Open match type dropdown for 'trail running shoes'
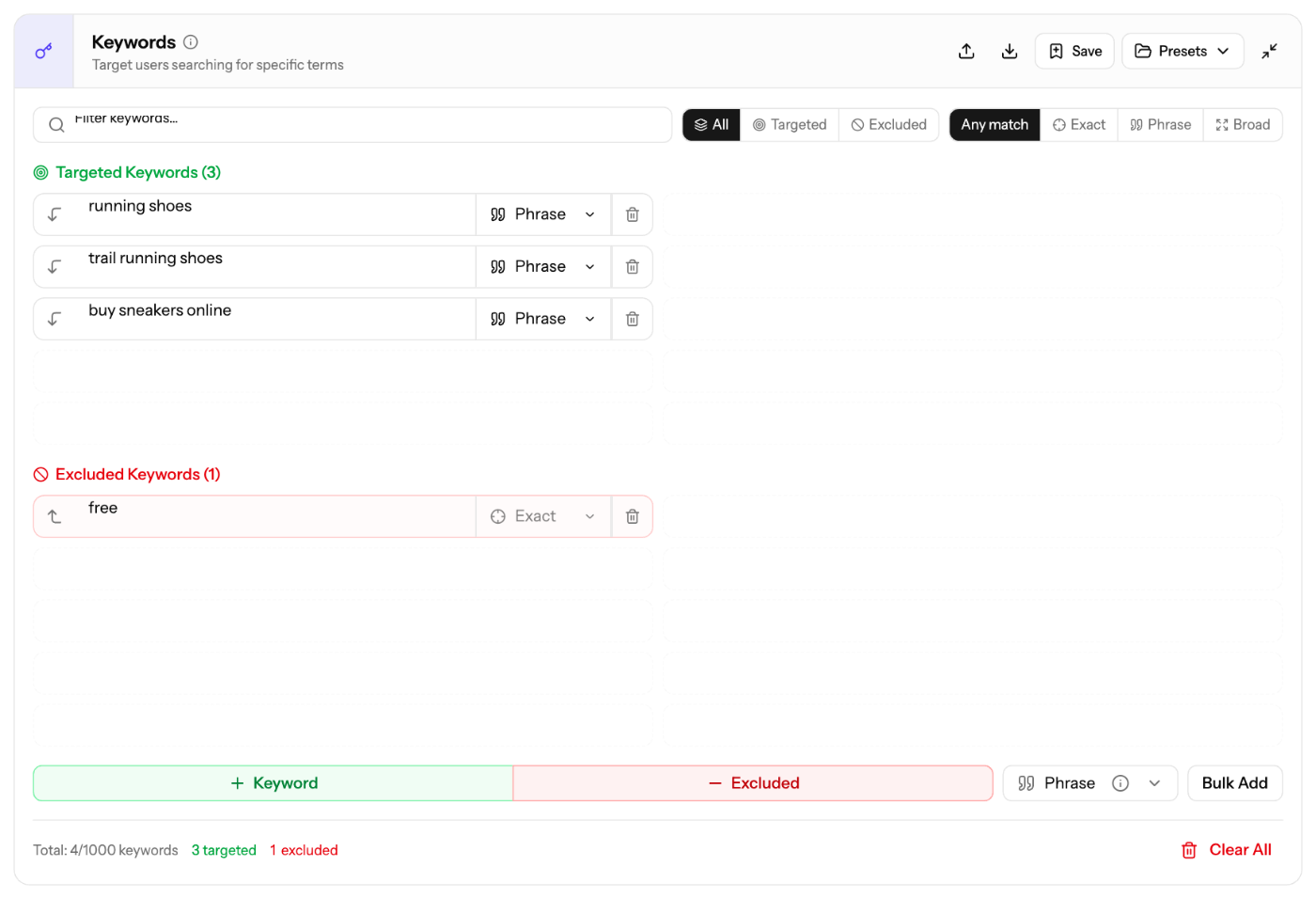 point(543,267)
